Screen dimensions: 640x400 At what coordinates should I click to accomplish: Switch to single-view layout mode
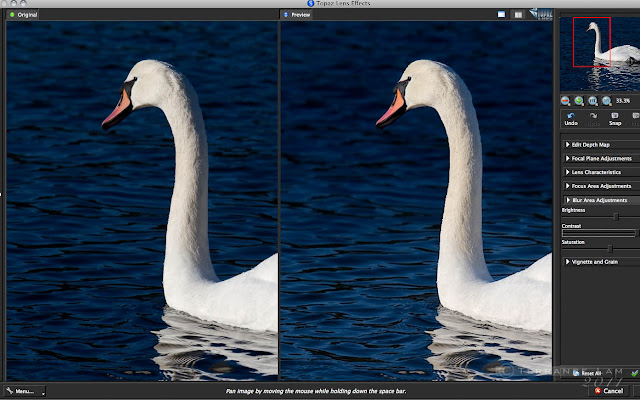(501, 15)
